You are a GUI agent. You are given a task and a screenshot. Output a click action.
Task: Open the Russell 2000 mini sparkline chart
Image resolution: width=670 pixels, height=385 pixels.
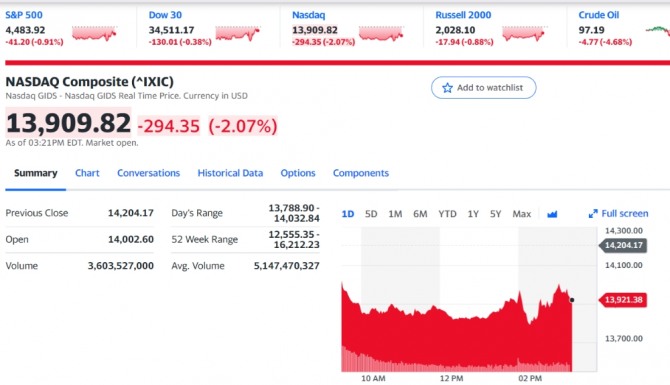point(525,34)
